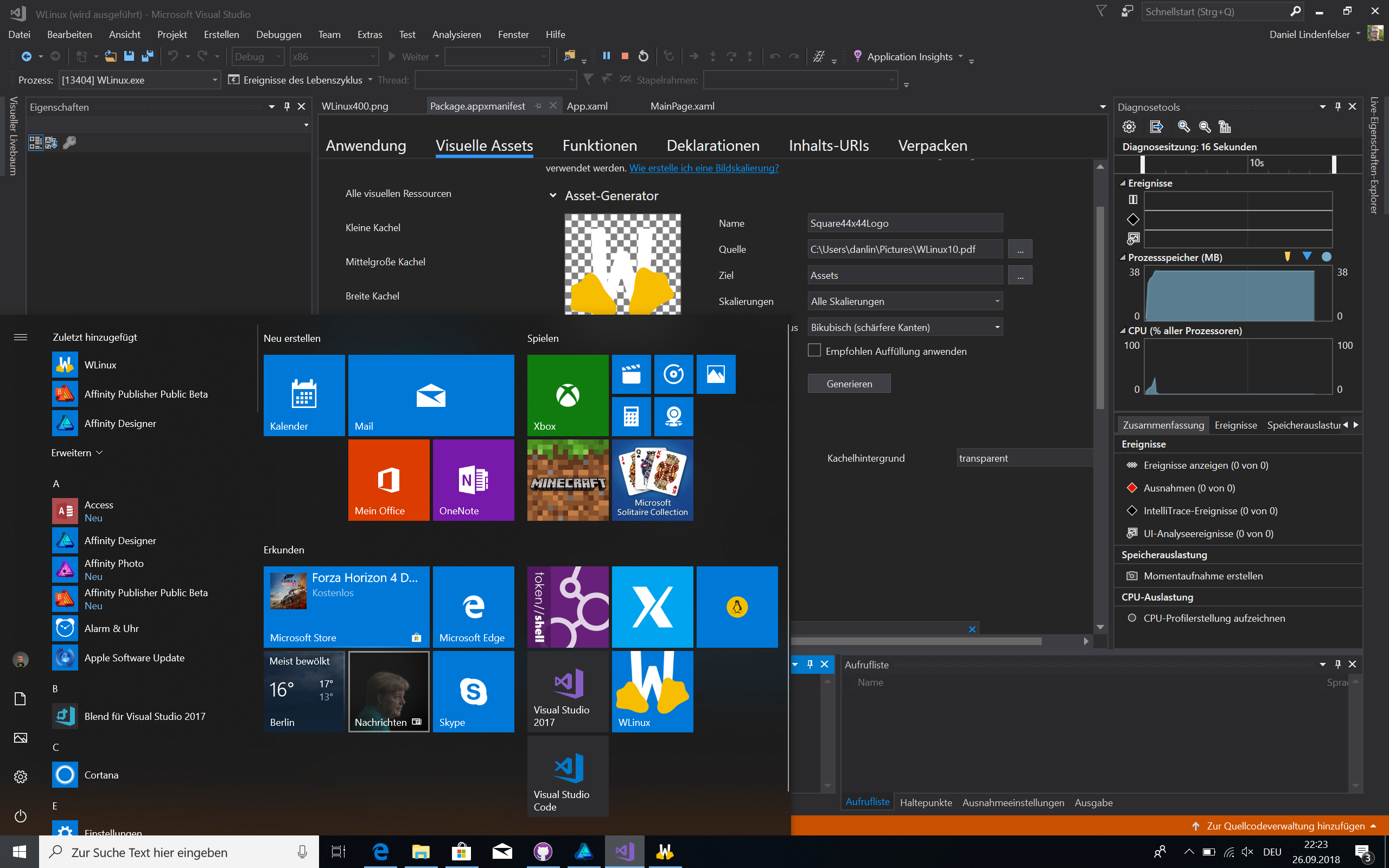Viewport: 1389px width, 868px height.
Task: Click the Generieren button
Action: [x=849, y=384]
